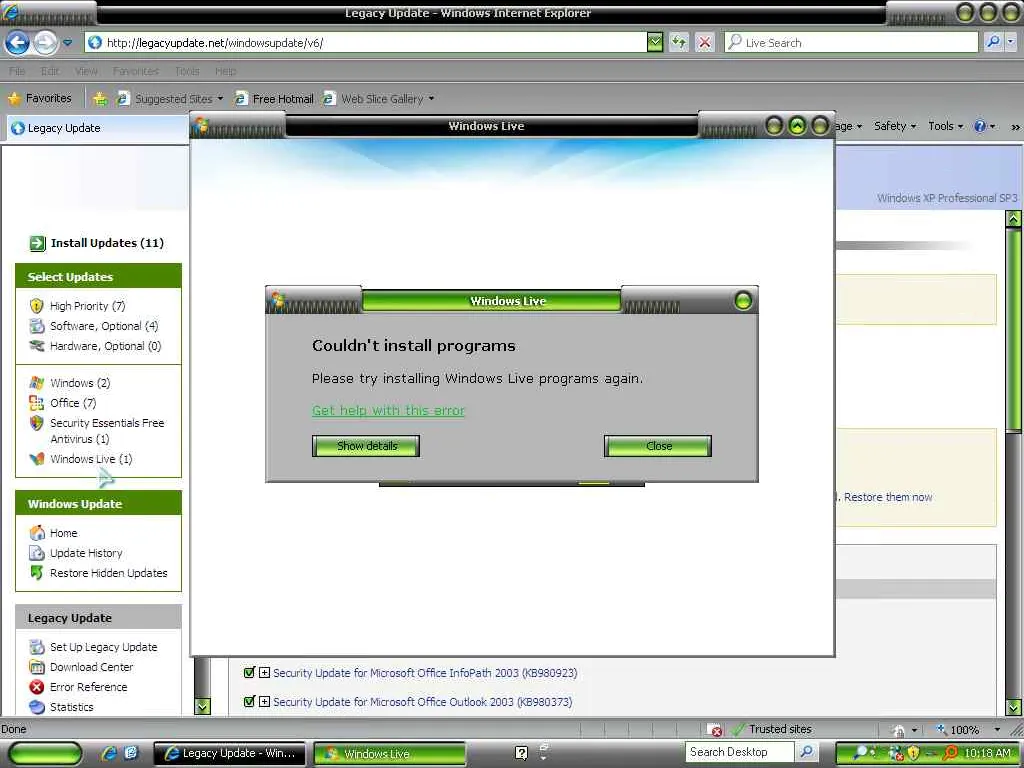This screenshot has height=768, width=1024.
Task: Open the zoom level 100% dropdown
Action: 997,729
